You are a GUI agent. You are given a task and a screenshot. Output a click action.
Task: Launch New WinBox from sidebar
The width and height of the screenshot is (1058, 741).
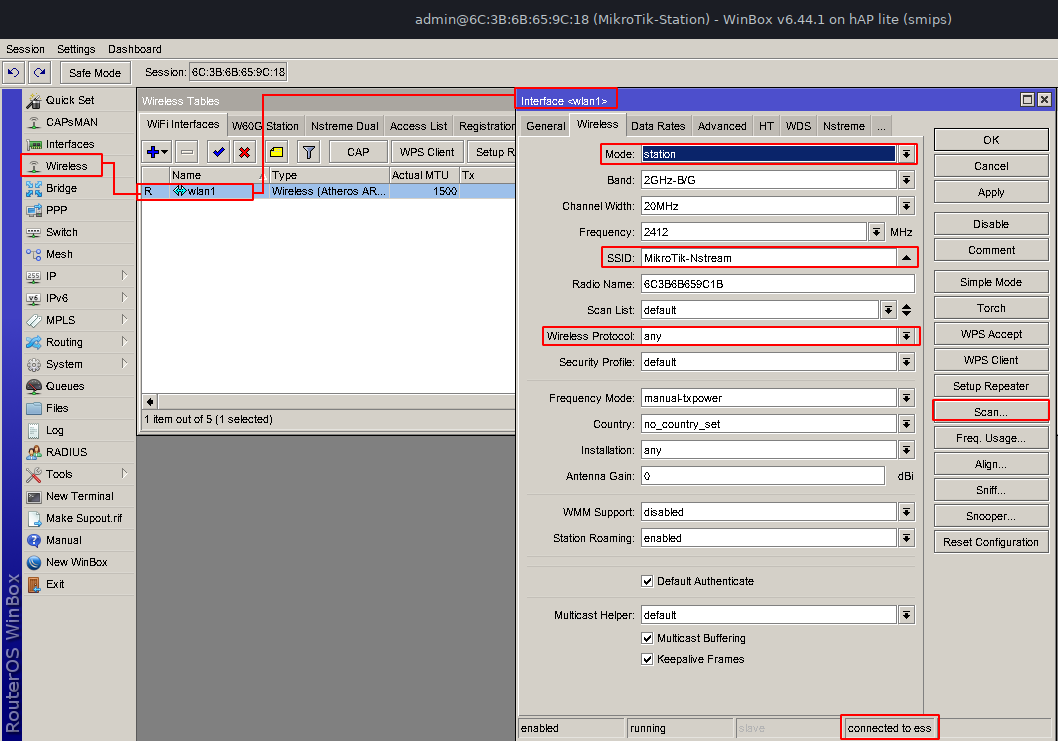click(x=76, y=562)
